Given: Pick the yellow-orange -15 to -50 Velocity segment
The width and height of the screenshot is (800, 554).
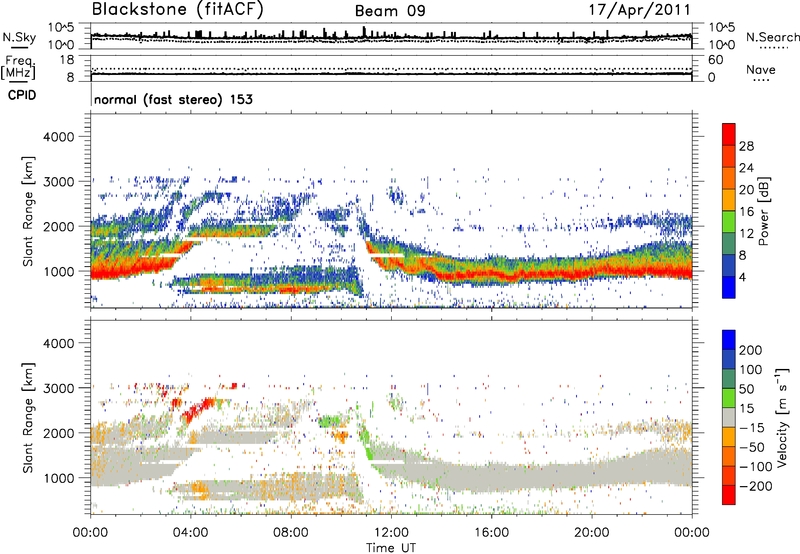Looking at the screenshot, I should 729,437.
